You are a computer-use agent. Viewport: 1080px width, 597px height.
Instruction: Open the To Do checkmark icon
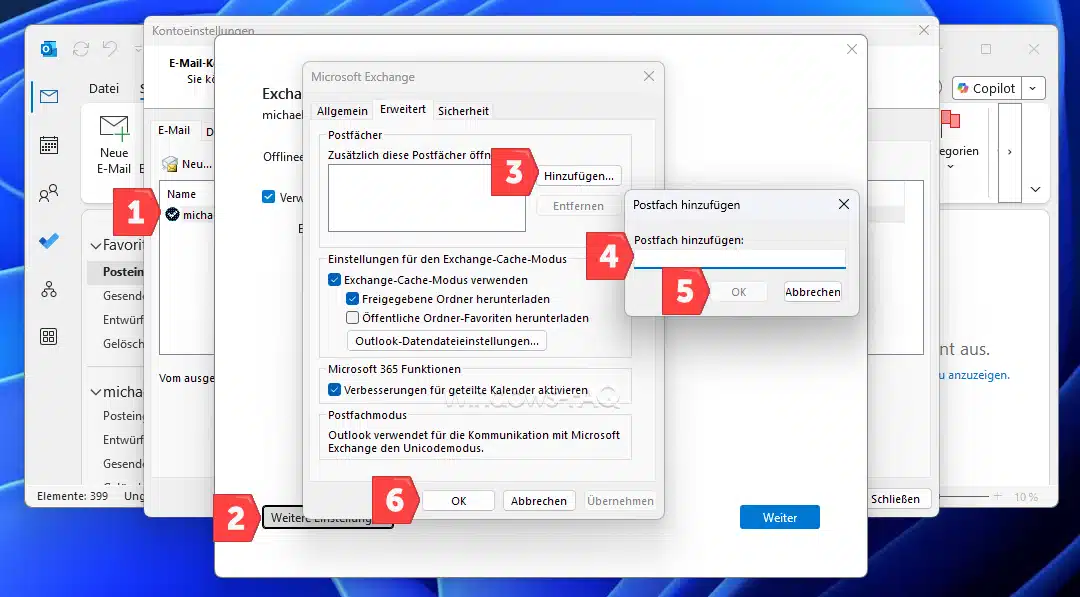click(x=48, y=241)
